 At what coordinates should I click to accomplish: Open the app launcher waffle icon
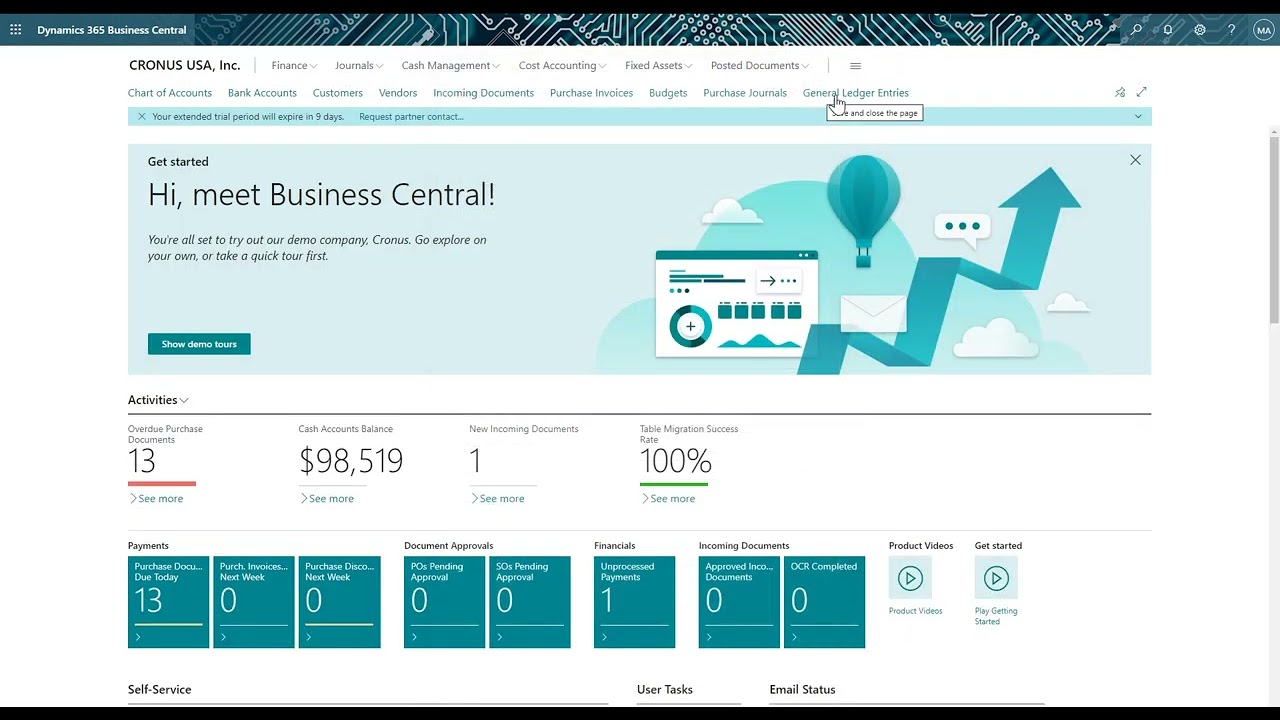pyautogui.click(x=15, y=30)
